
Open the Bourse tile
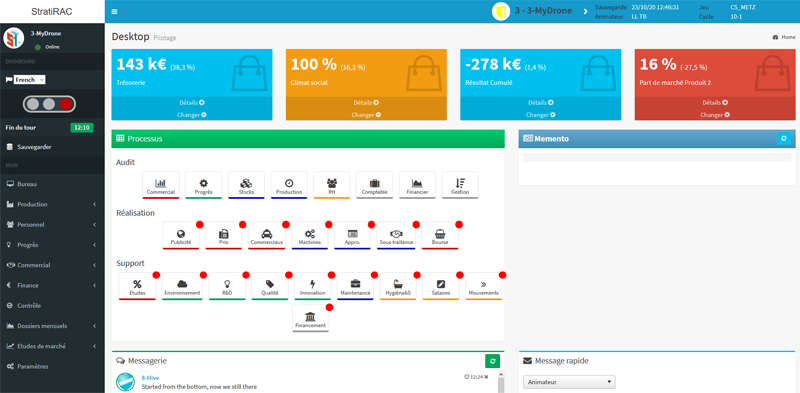click(x=440, y=236)
